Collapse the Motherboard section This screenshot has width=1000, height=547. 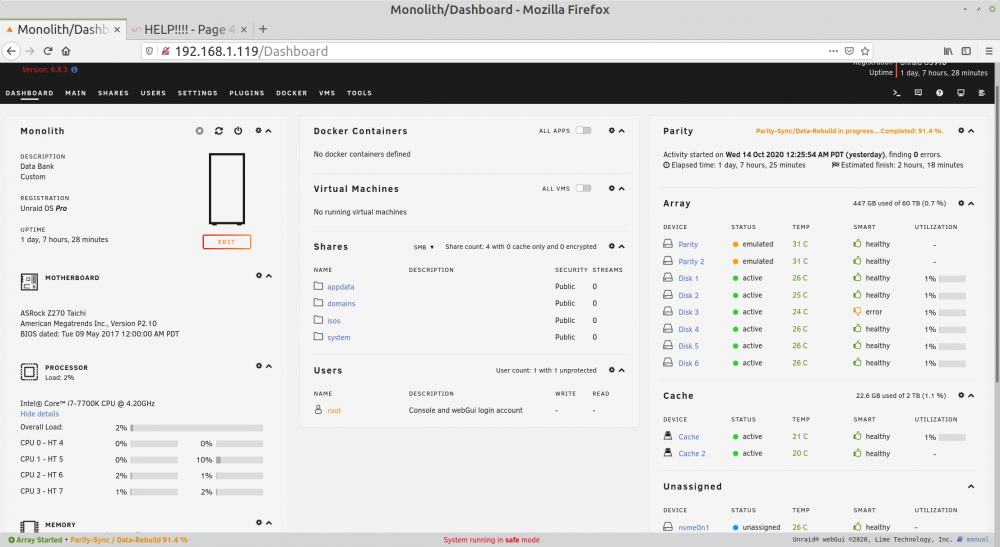268,276
